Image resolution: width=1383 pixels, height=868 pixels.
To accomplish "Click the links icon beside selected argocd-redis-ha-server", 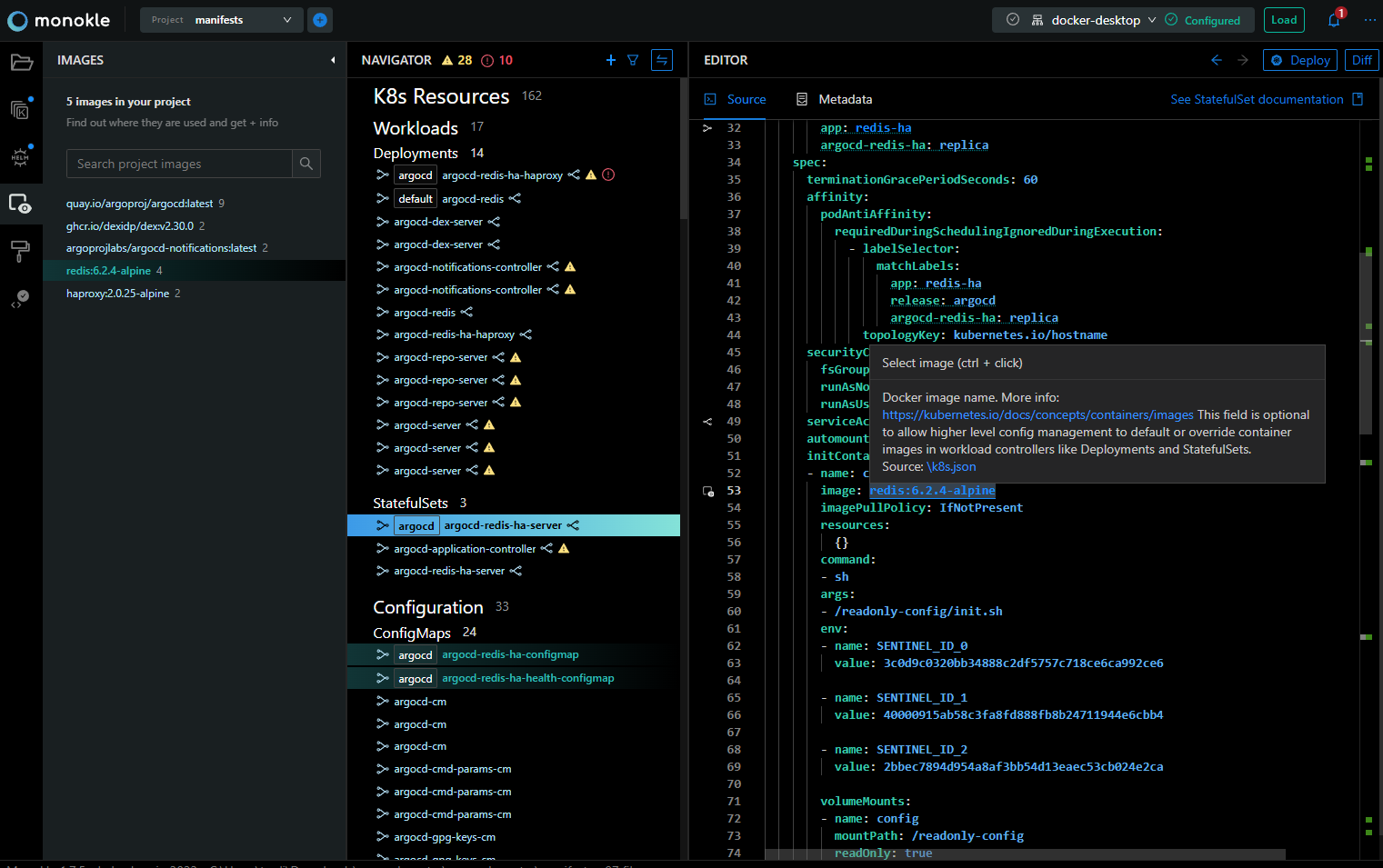I will tap(573, 525).
